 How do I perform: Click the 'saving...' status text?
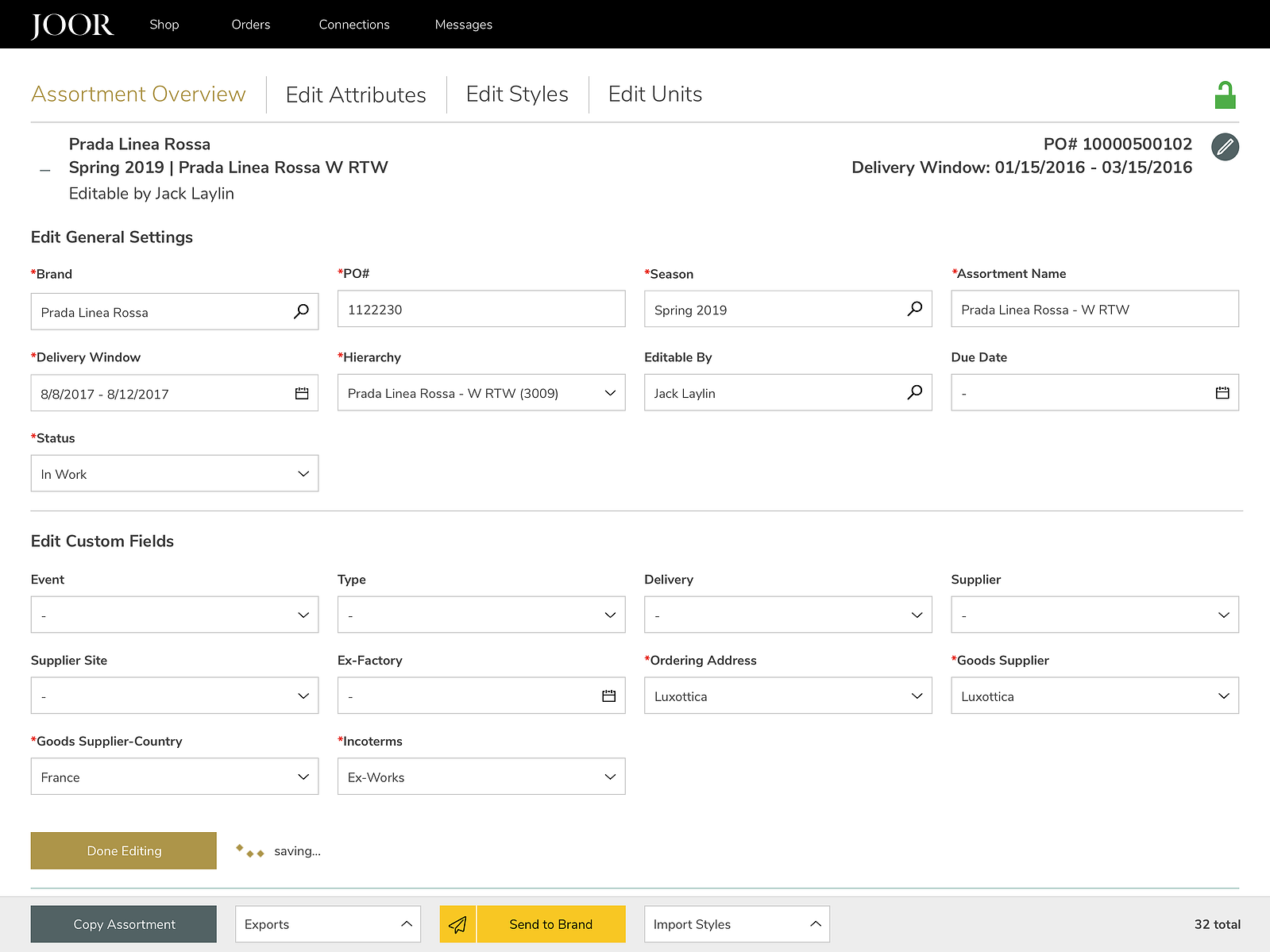click(x=298, y=851)
